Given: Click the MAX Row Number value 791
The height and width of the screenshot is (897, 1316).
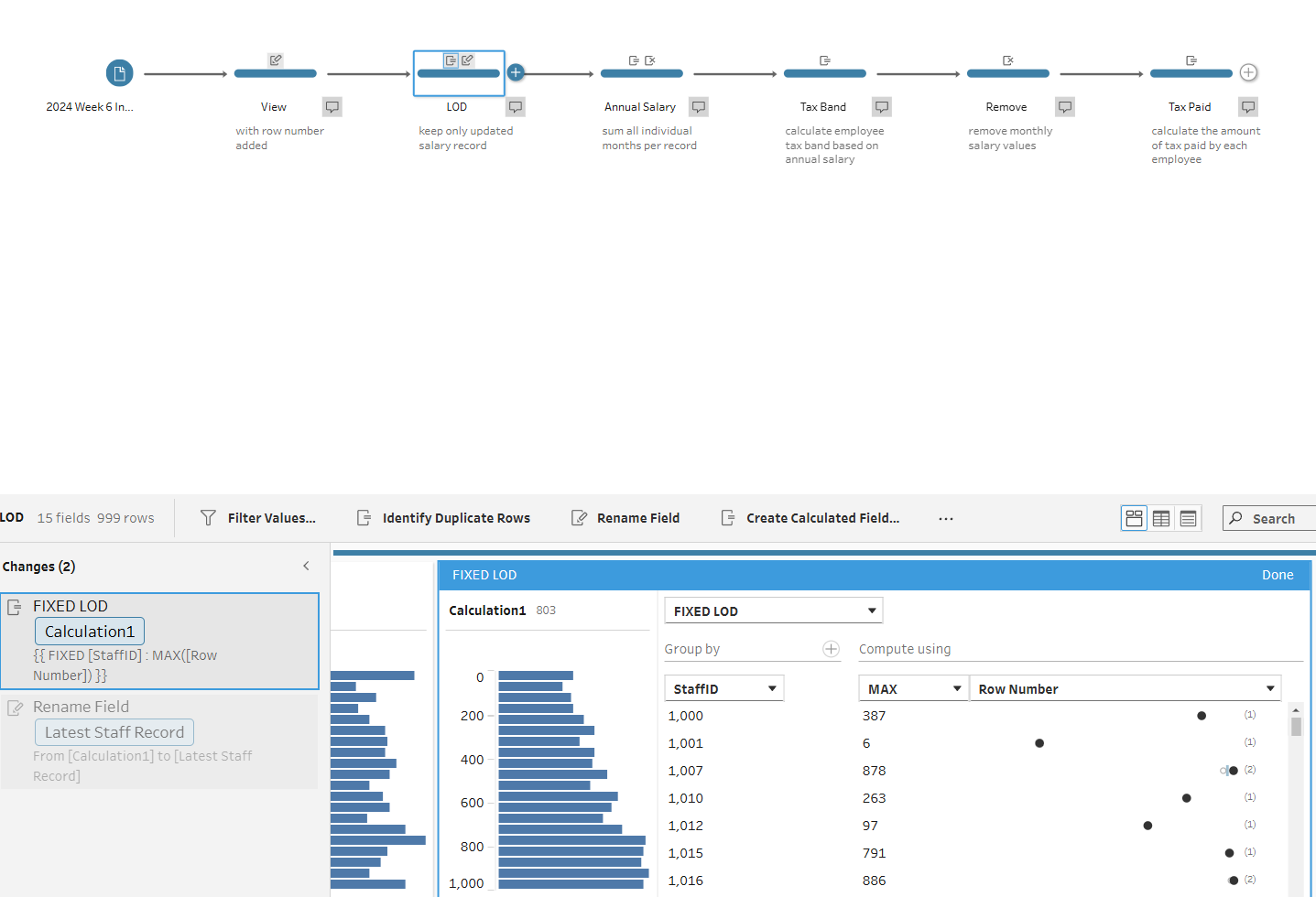Looking at the screenshot, I should (874, 853).
